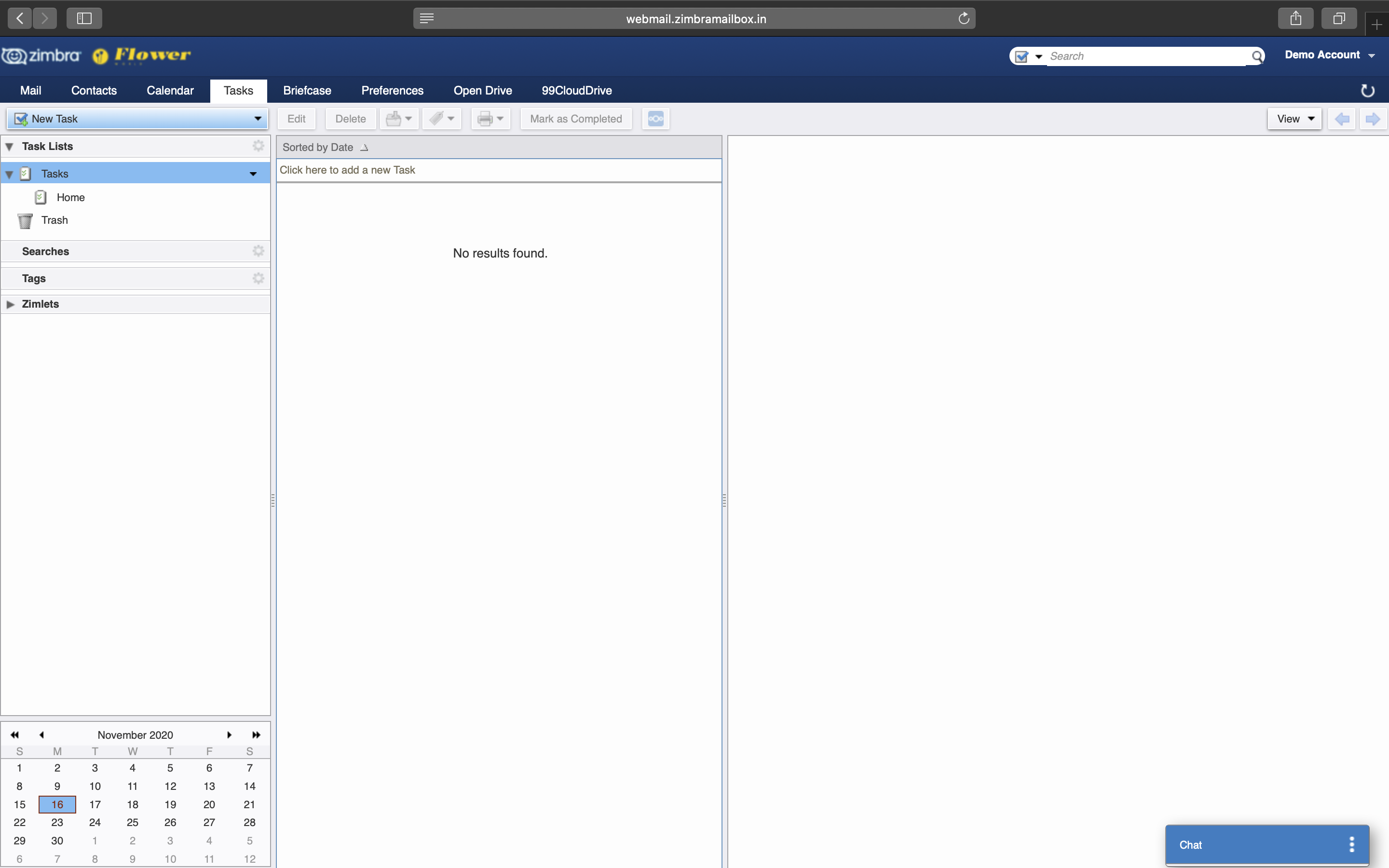1389x868 pixels.
Task: Click the Searches gear icon
Action: [x=259, y=251]
